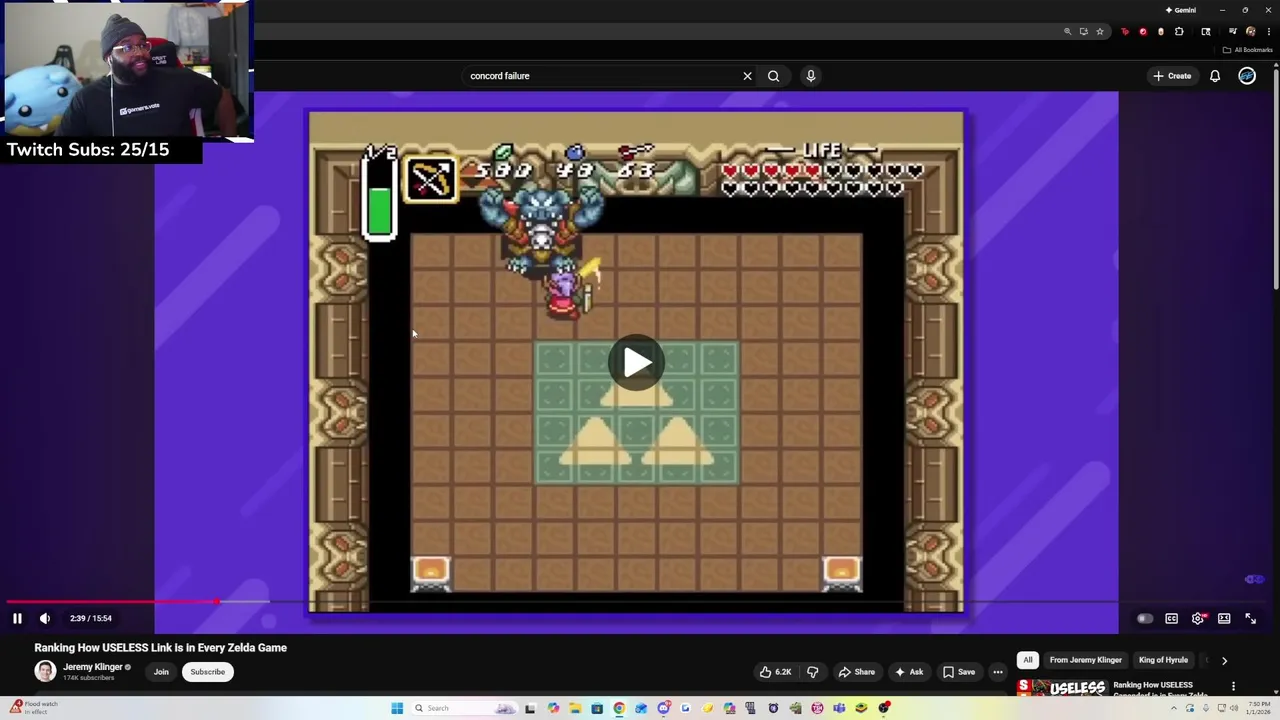Screen dimensions: 1280x720
Task: Open the suggested Ganondorf ranking video thumbnail
Action: pos(1062,688)
